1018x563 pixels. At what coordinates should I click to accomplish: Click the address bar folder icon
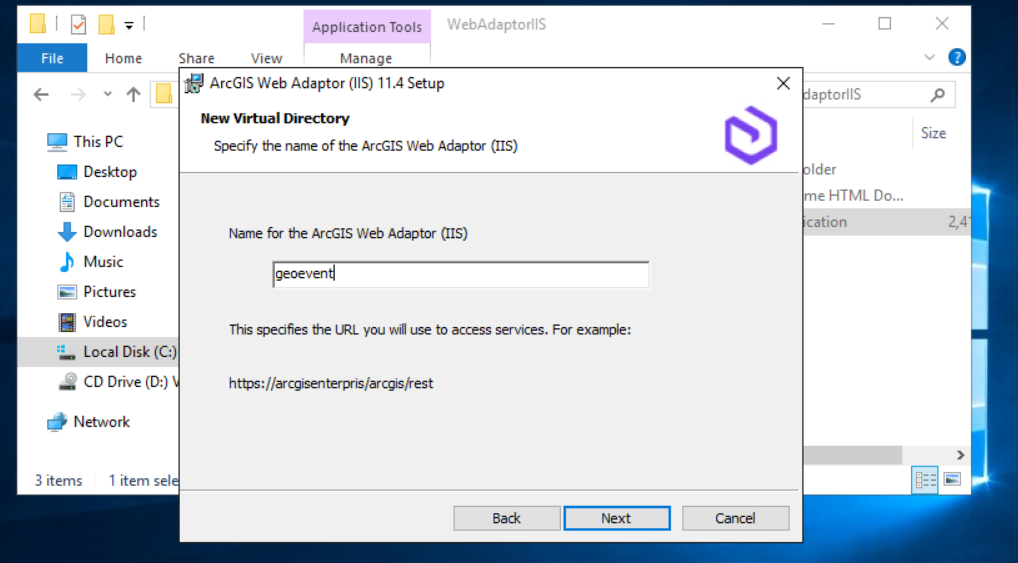click(x=164, y=95)
